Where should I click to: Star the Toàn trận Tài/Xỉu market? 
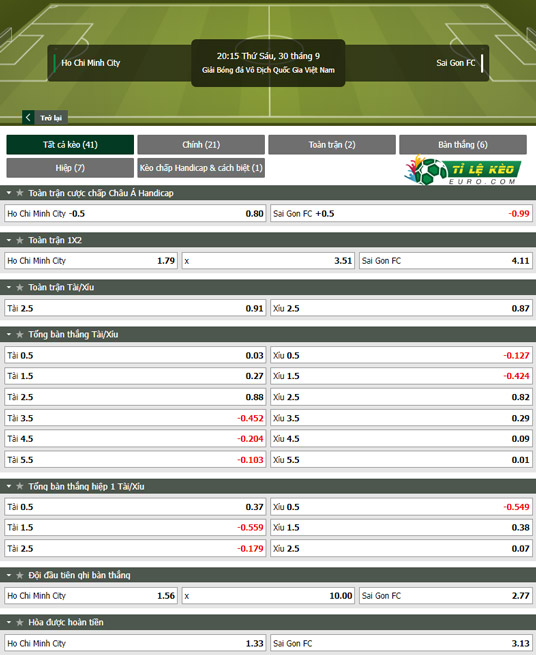click(x=20, y=287)
